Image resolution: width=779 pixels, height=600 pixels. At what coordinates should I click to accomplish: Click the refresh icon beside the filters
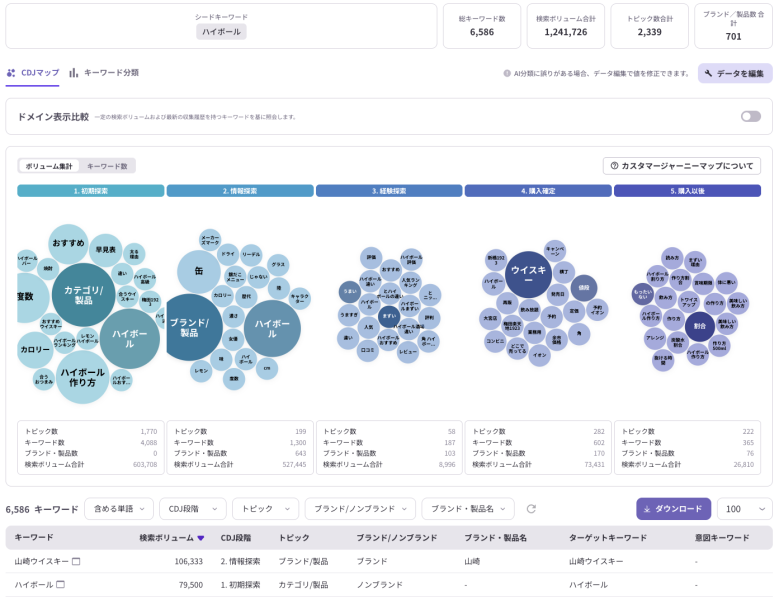(x=531, y=509)
